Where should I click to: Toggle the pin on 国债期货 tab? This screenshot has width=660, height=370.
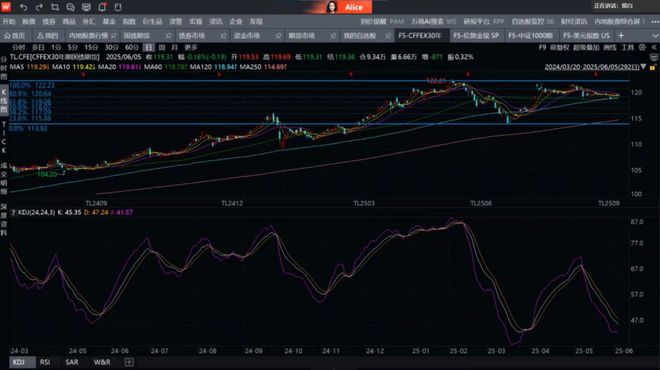(x=168, y=36)
